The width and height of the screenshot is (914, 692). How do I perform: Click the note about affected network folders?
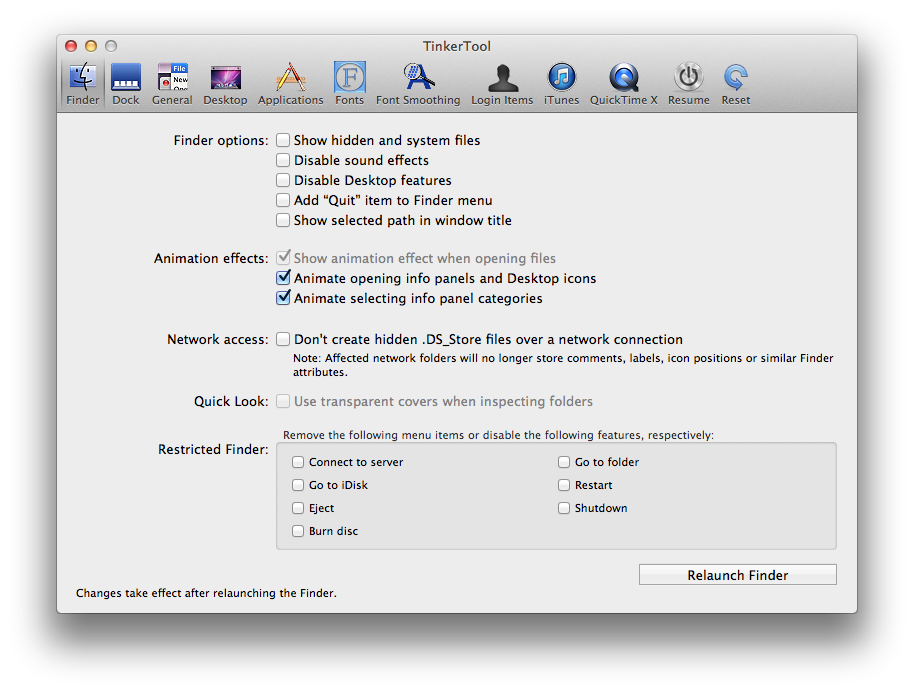[563, 365]
